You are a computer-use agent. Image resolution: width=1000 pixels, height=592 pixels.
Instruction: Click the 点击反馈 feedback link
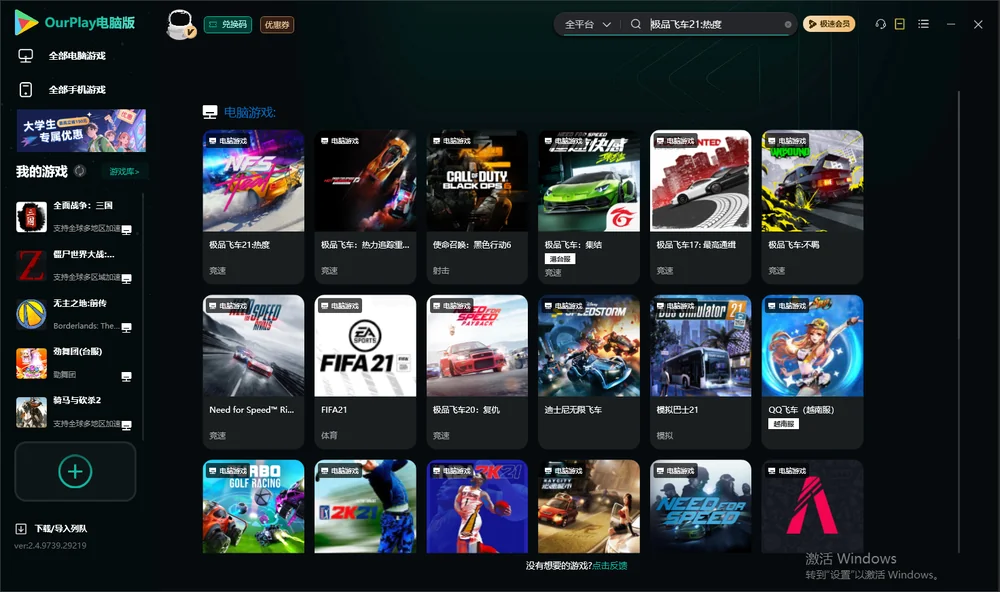click(610, 566)
